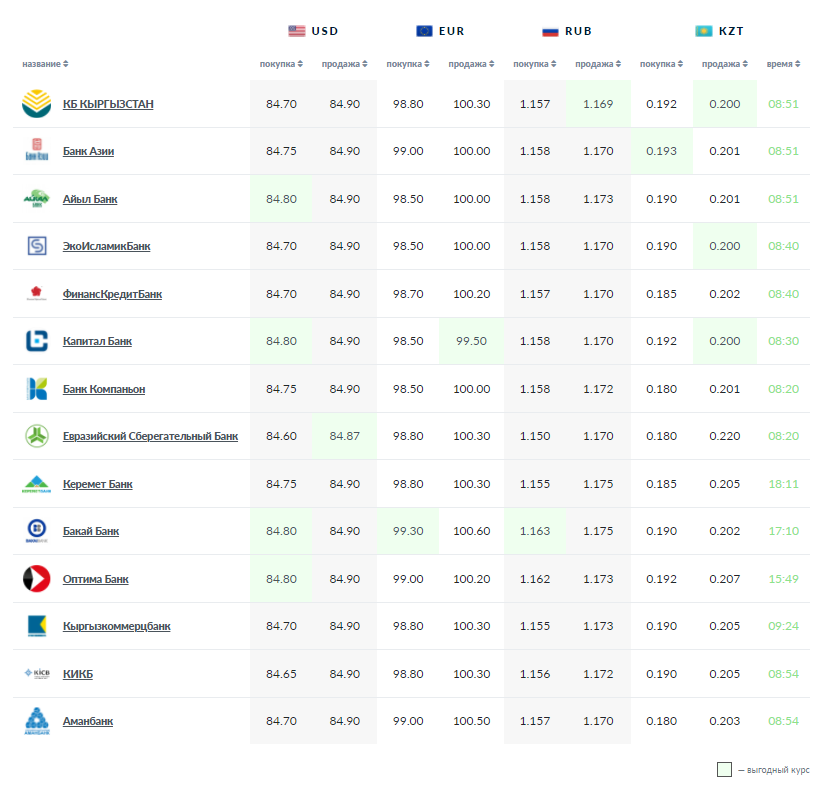Image resolution: width=823 pixels, height=790 pixels.
Task: Click Бакай Банк highlighted EUR 99.30 rate
Action: tap(408, 531)
